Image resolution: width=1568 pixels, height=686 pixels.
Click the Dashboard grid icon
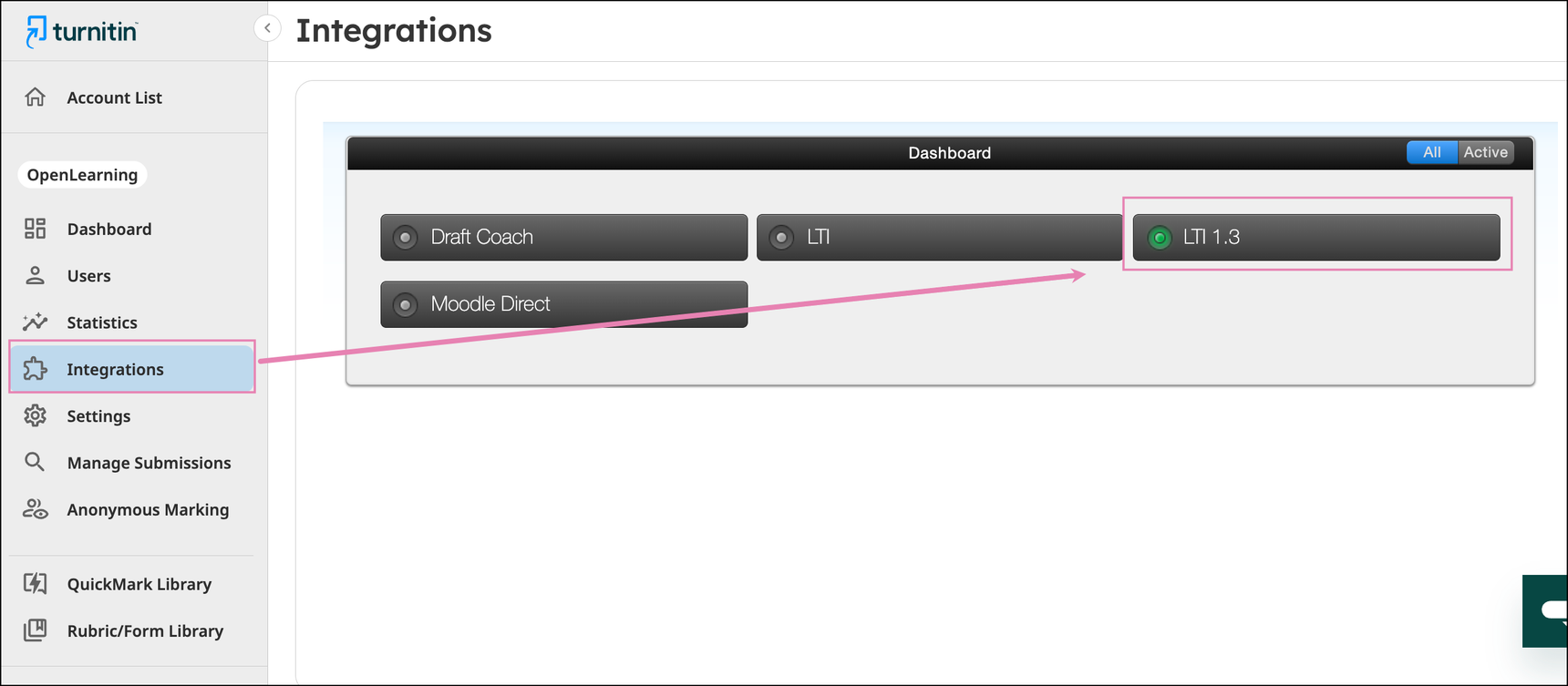pyautogui.click(x=36, y=229)
